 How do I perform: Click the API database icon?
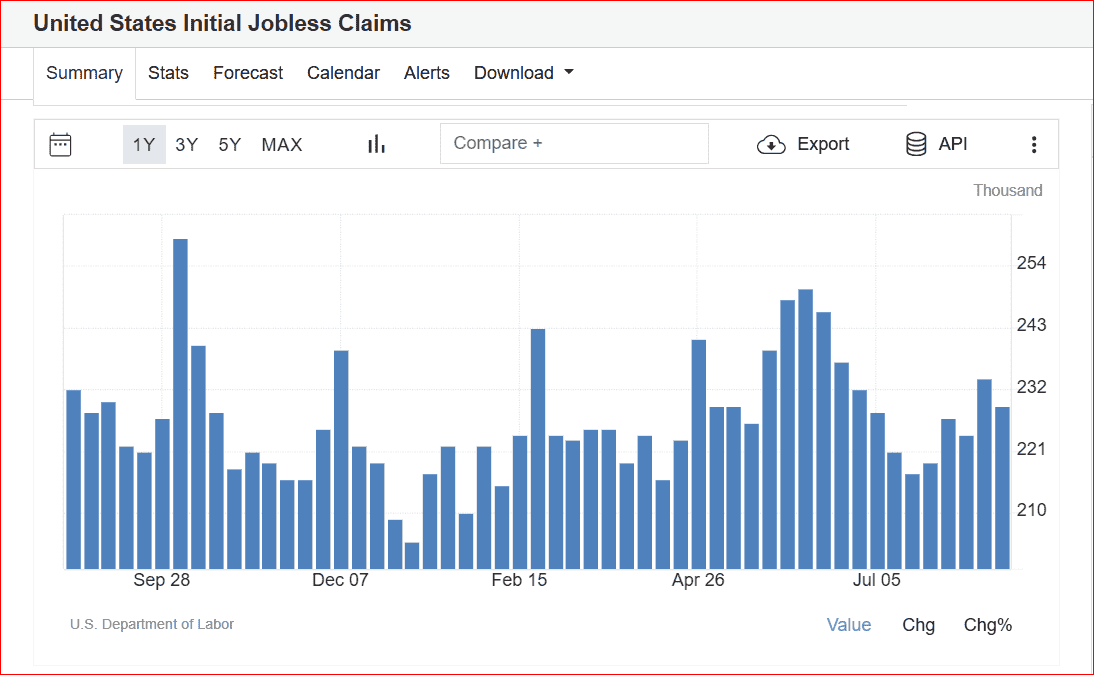click(x=916, y=145)
